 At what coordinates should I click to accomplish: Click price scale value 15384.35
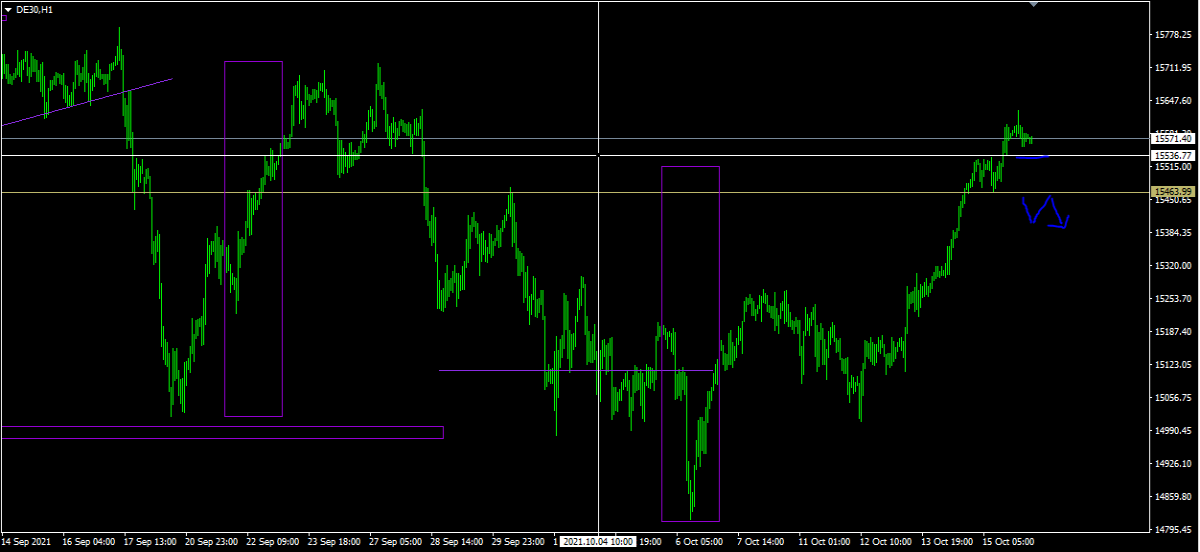(x=1173, y=233)
